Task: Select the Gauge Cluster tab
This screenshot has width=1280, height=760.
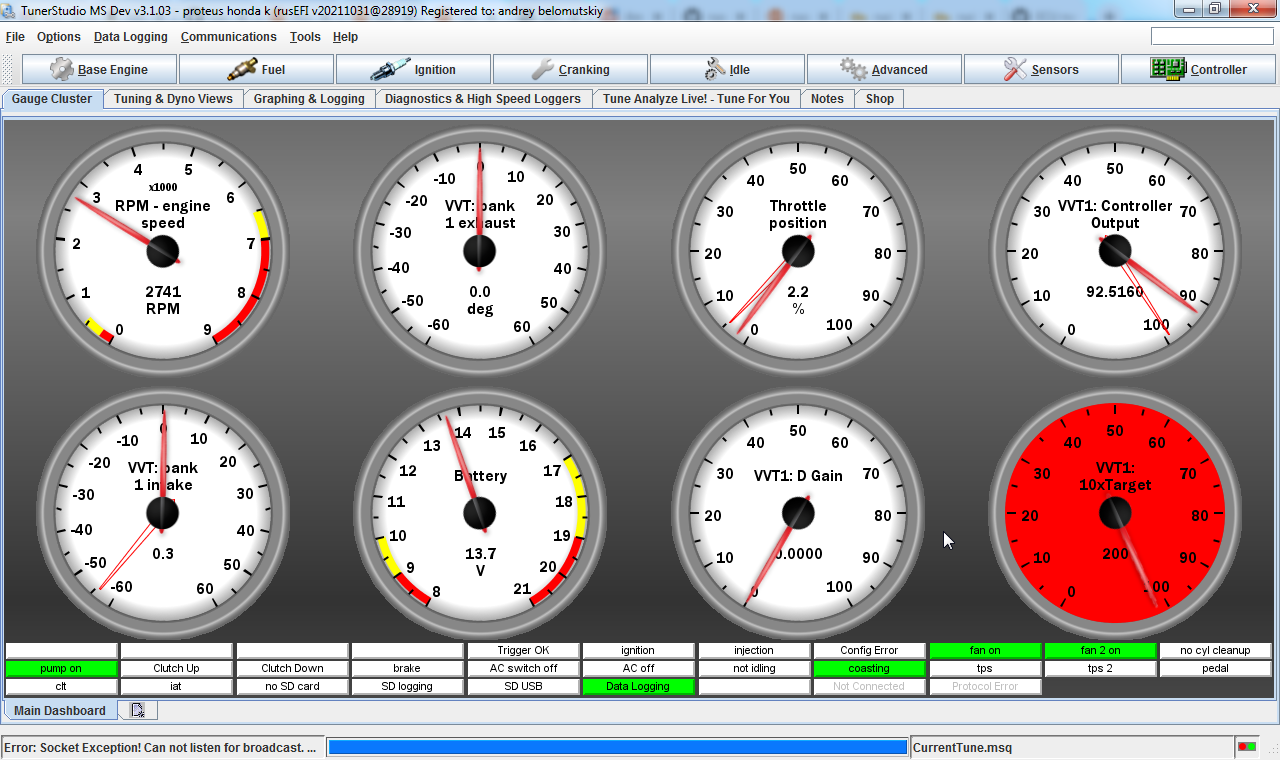Action: click(x=52, y=99)
